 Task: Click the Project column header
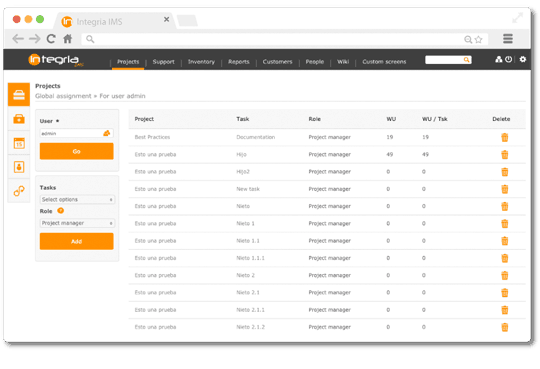point(144,119)
